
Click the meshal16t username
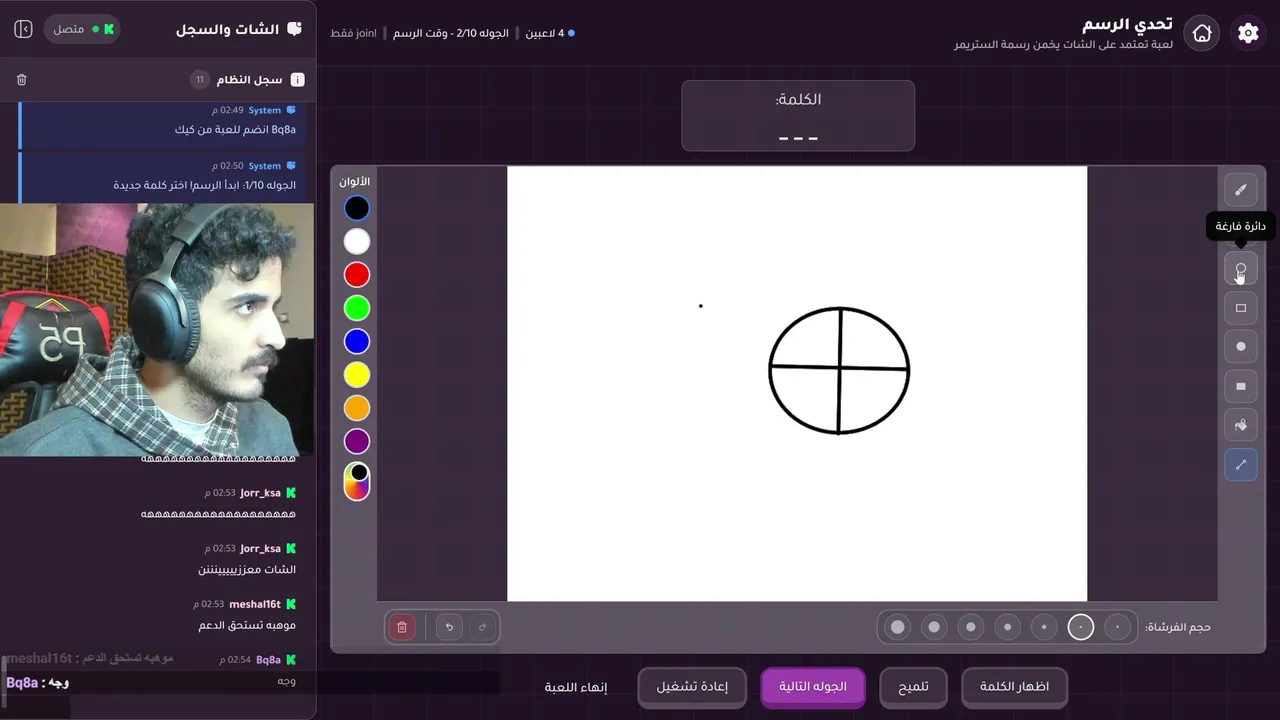click(x=255, y=604)
